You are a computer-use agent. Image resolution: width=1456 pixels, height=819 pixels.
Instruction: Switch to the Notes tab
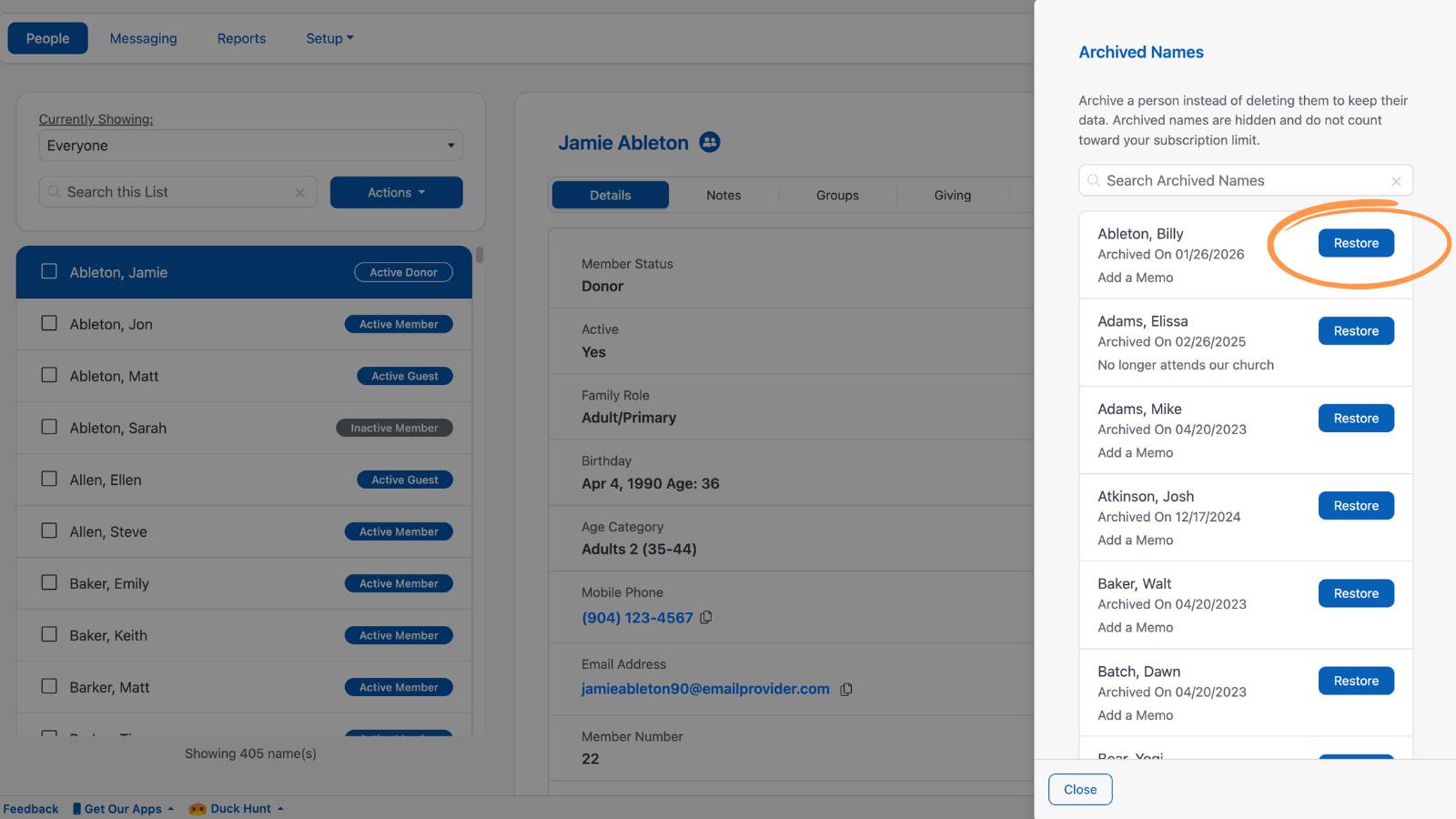click(x=723, y=195)
